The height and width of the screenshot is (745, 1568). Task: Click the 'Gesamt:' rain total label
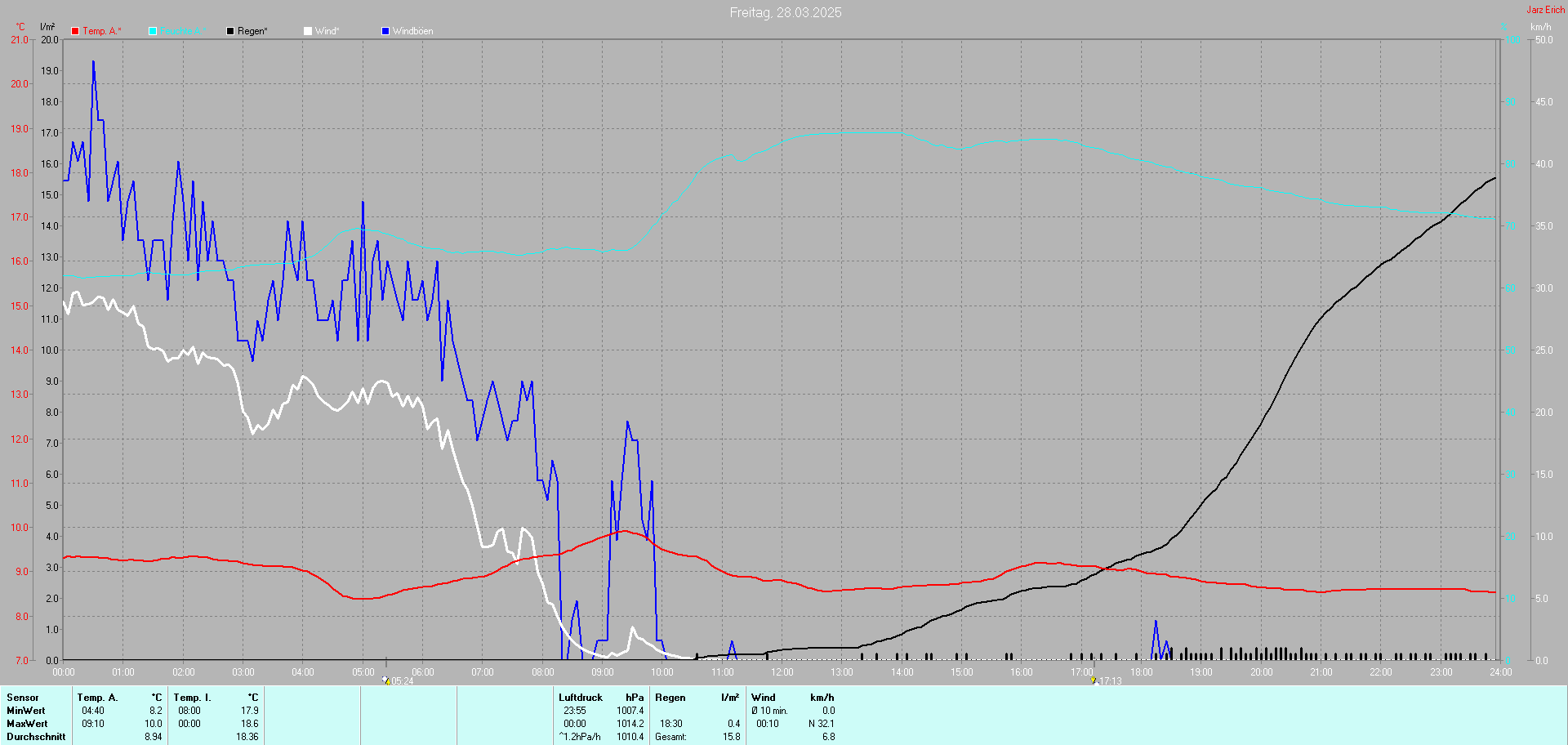[x=670, y=737]
